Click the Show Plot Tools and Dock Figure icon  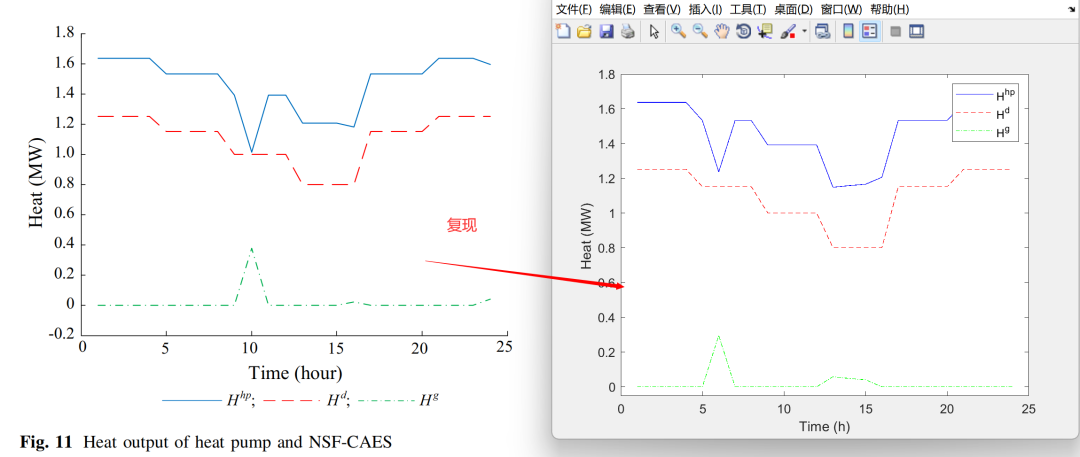(x=916, y=31)
